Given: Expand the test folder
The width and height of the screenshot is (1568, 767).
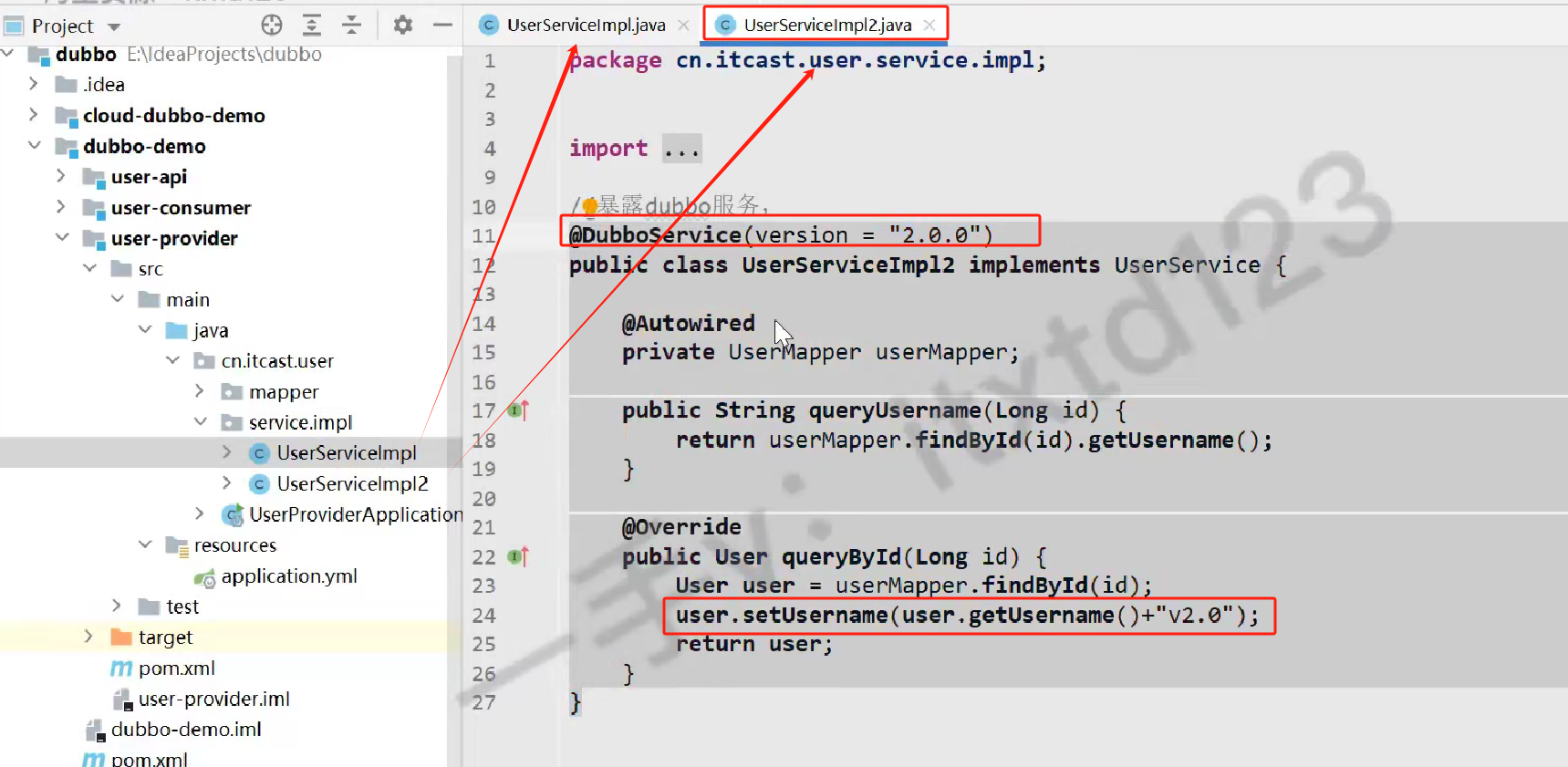Looking at the screenshot, I should [117, 606].
